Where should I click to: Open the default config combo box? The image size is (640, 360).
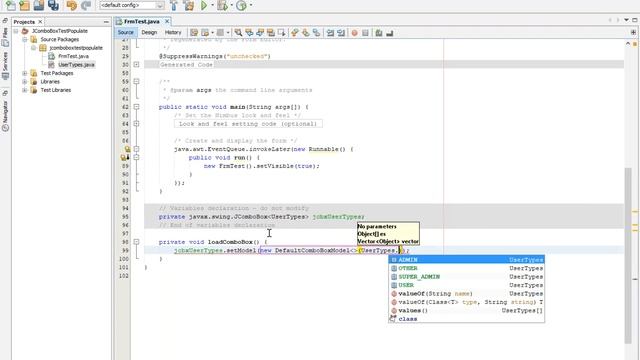(x=132, y=5)
